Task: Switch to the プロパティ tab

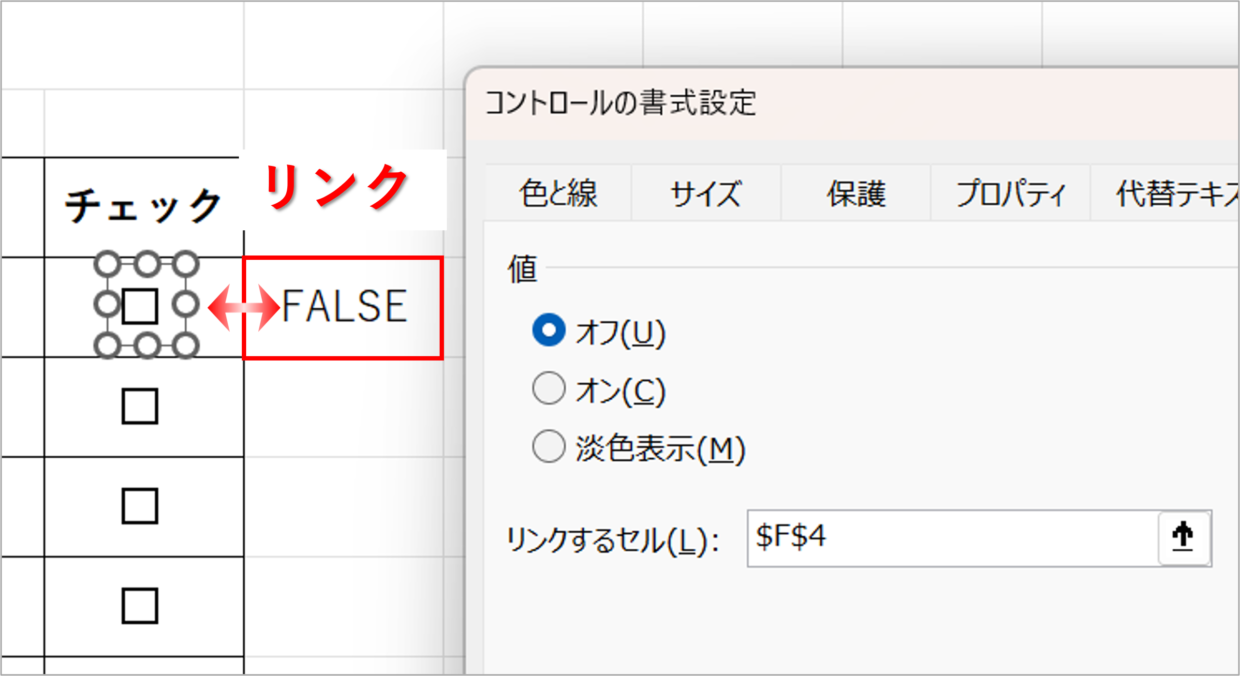Action: click(x=1010, y=193)
